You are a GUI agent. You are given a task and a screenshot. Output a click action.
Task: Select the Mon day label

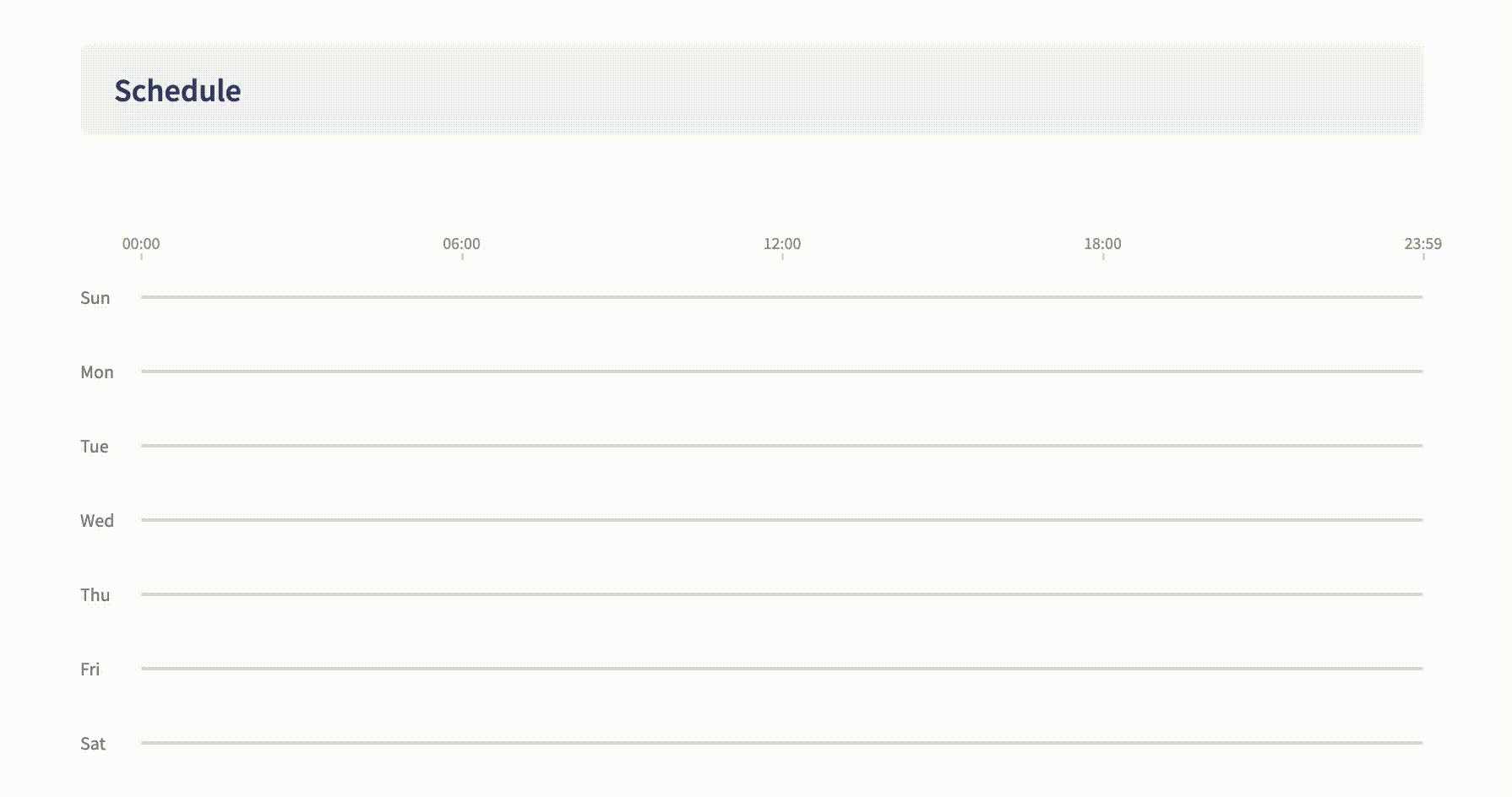[x=97, y=371]
